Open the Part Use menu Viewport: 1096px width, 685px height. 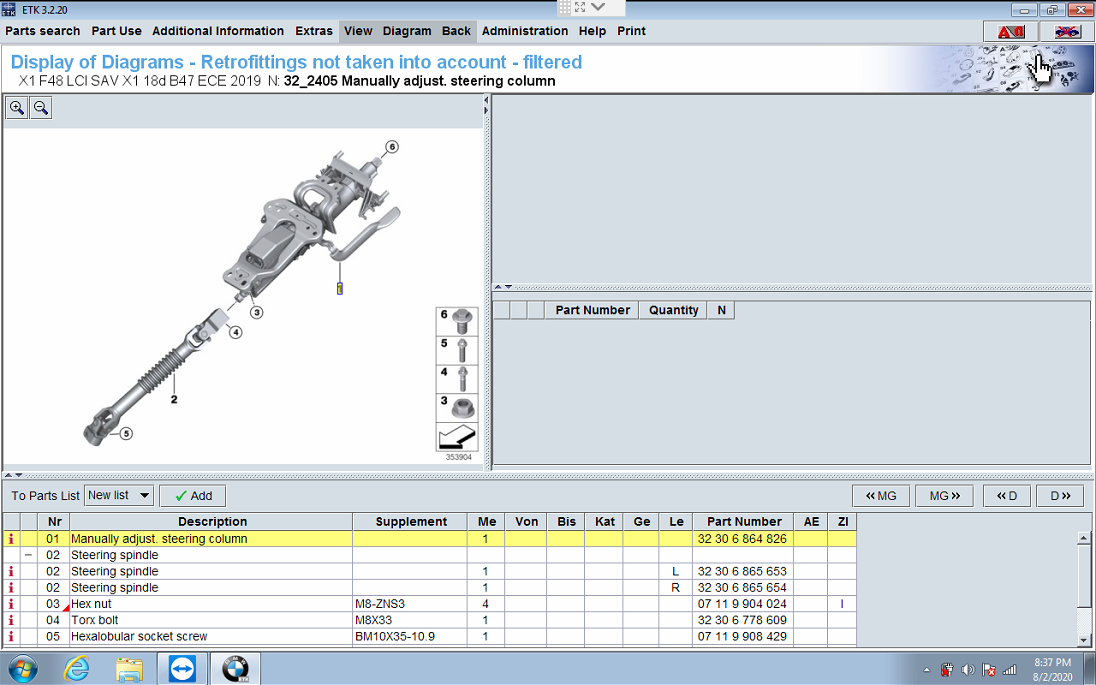pyautogui.click(x=117, y=31)
